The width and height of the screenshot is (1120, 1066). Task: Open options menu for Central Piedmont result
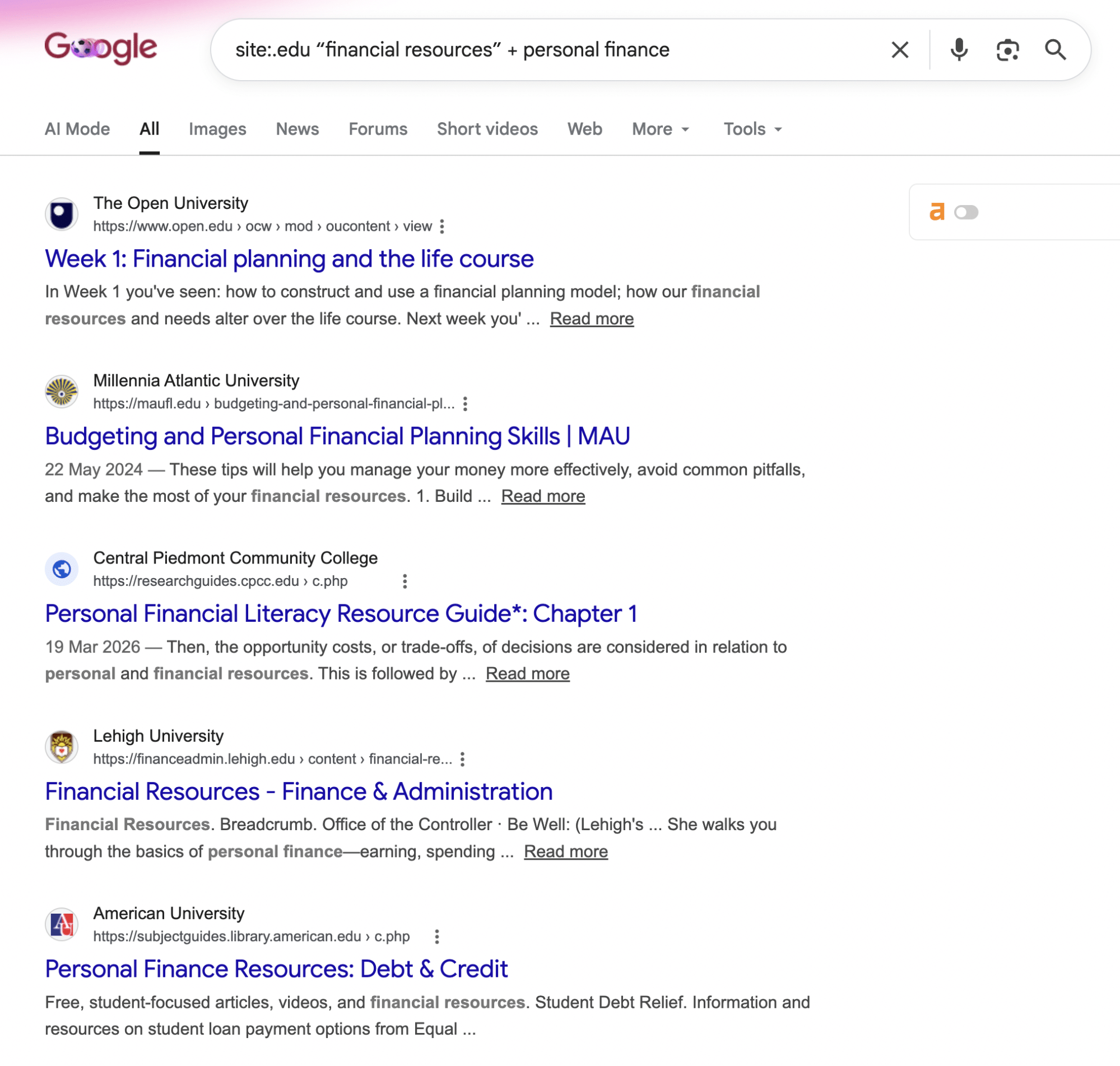pos(405,581)
